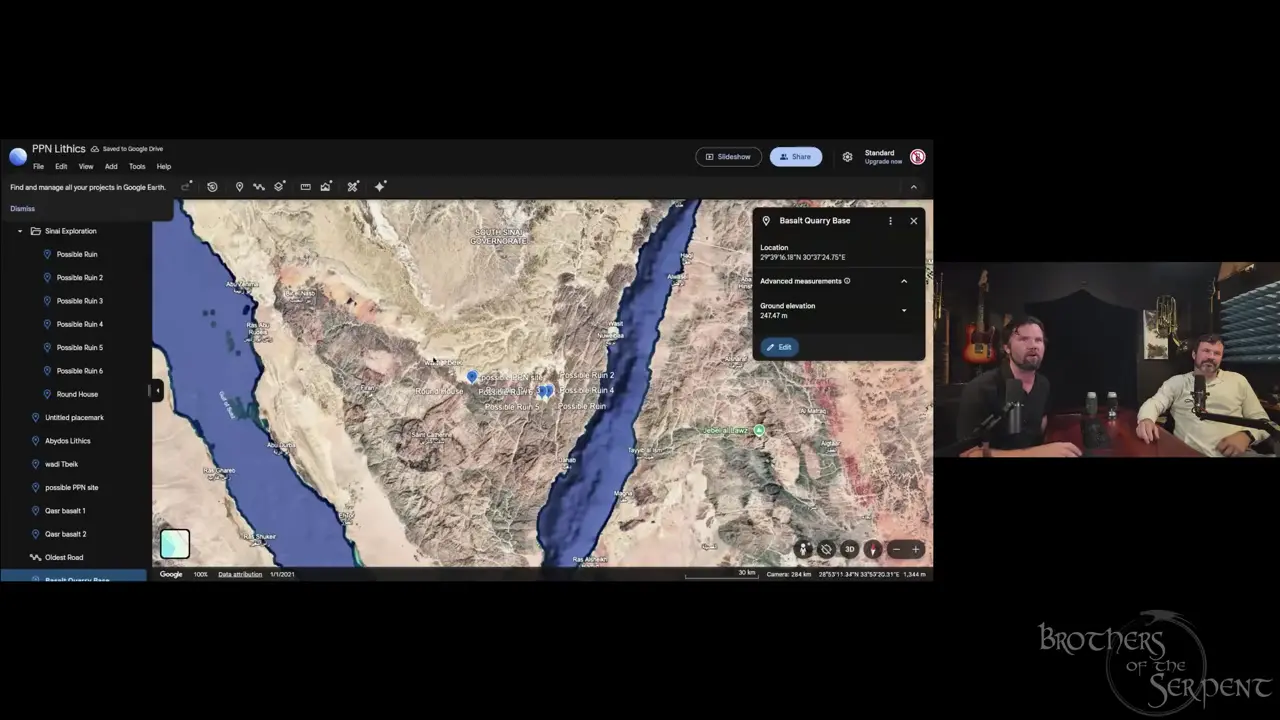1280x720 pixels.
Task: Close the Basalt Quarry Base info card
Action: coord(913,221)
